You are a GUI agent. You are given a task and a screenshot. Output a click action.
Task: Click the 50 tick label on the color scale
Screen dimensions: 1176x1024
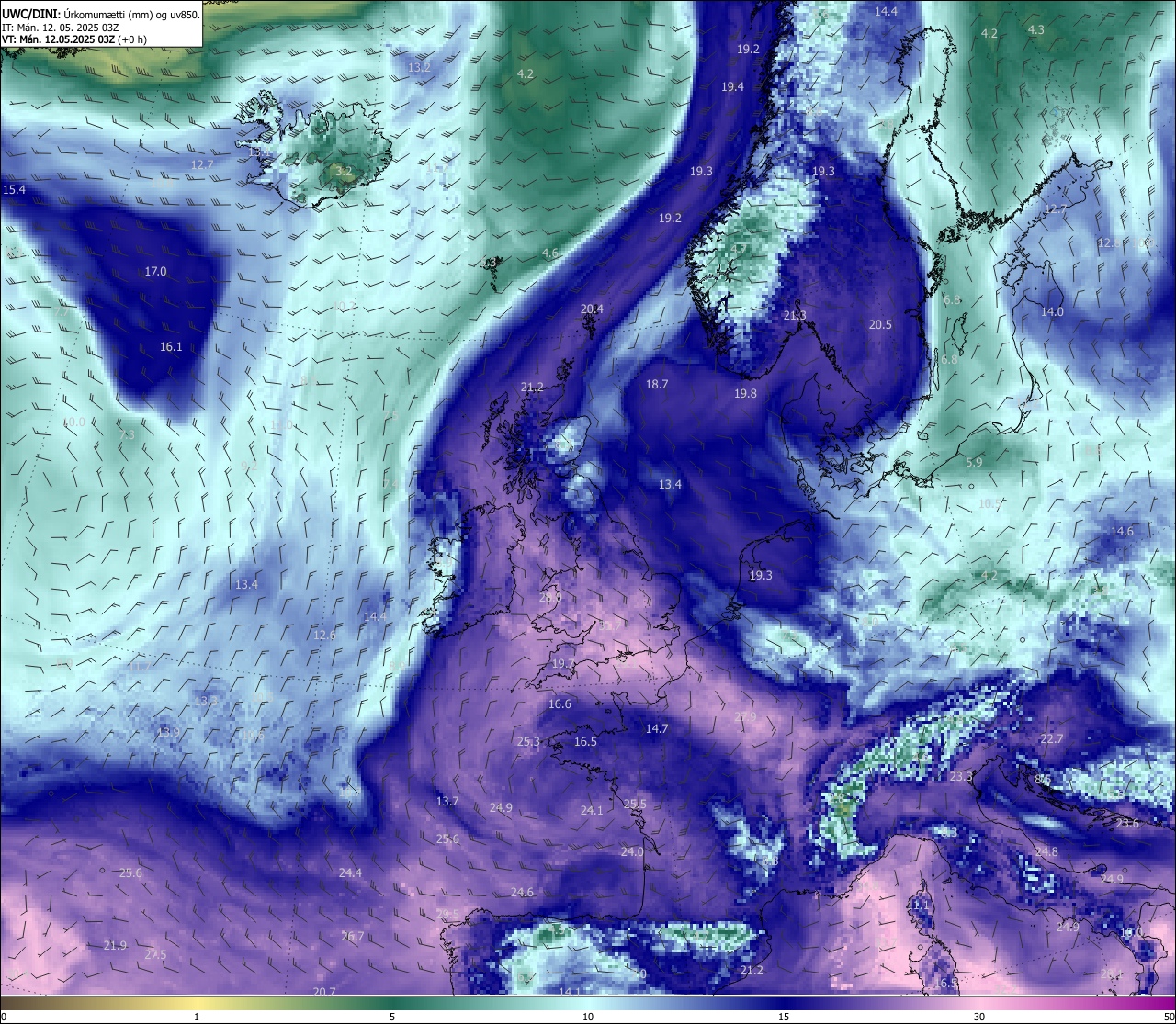[x=1169, y=1017]
